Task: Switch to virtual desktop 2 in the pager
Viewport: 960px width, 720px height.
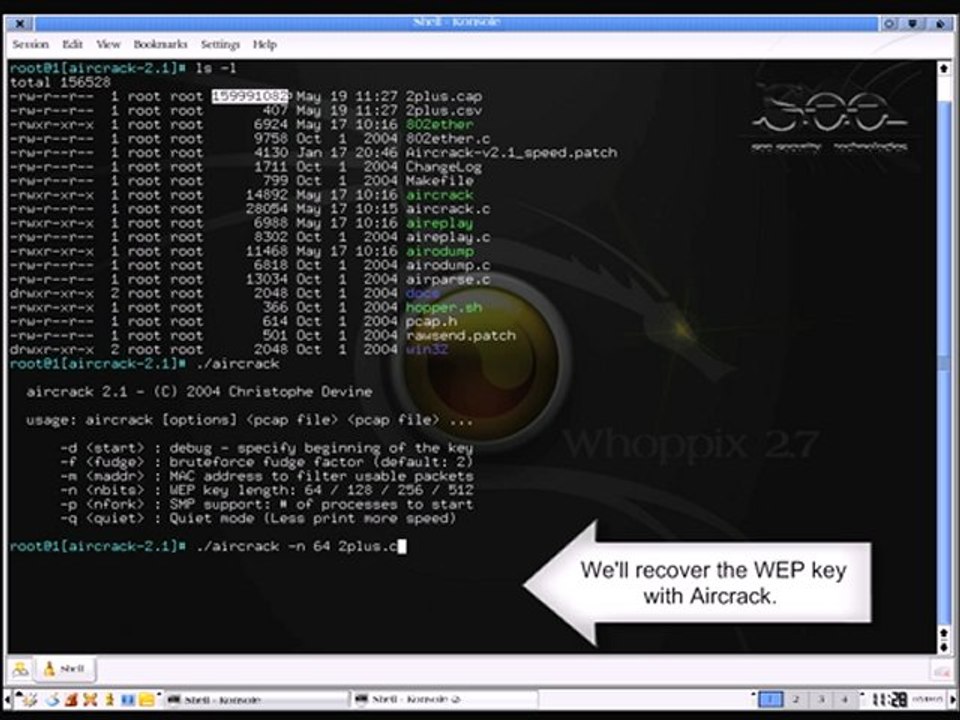Action: coord(796,699)
